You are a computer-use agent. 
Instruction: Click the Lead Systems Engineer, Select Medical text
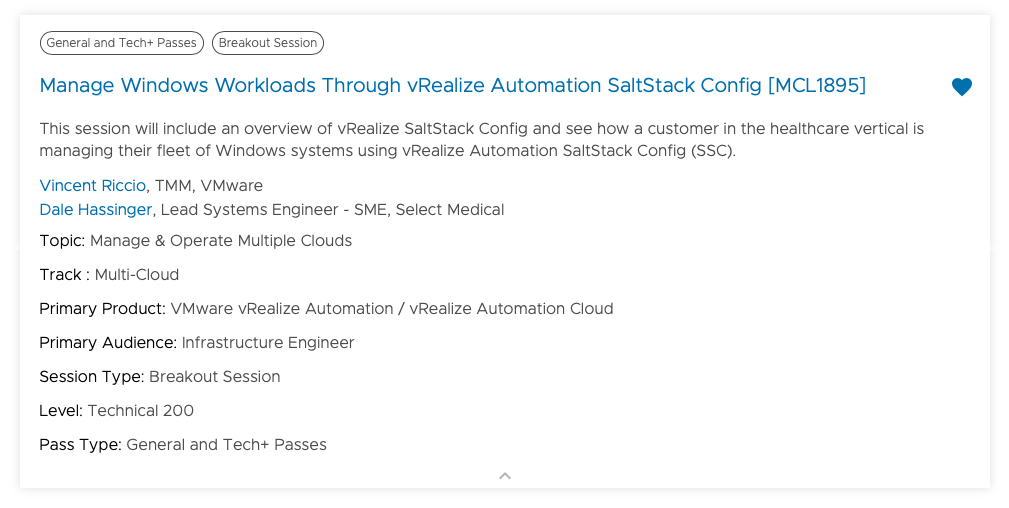tap(332, 210)
